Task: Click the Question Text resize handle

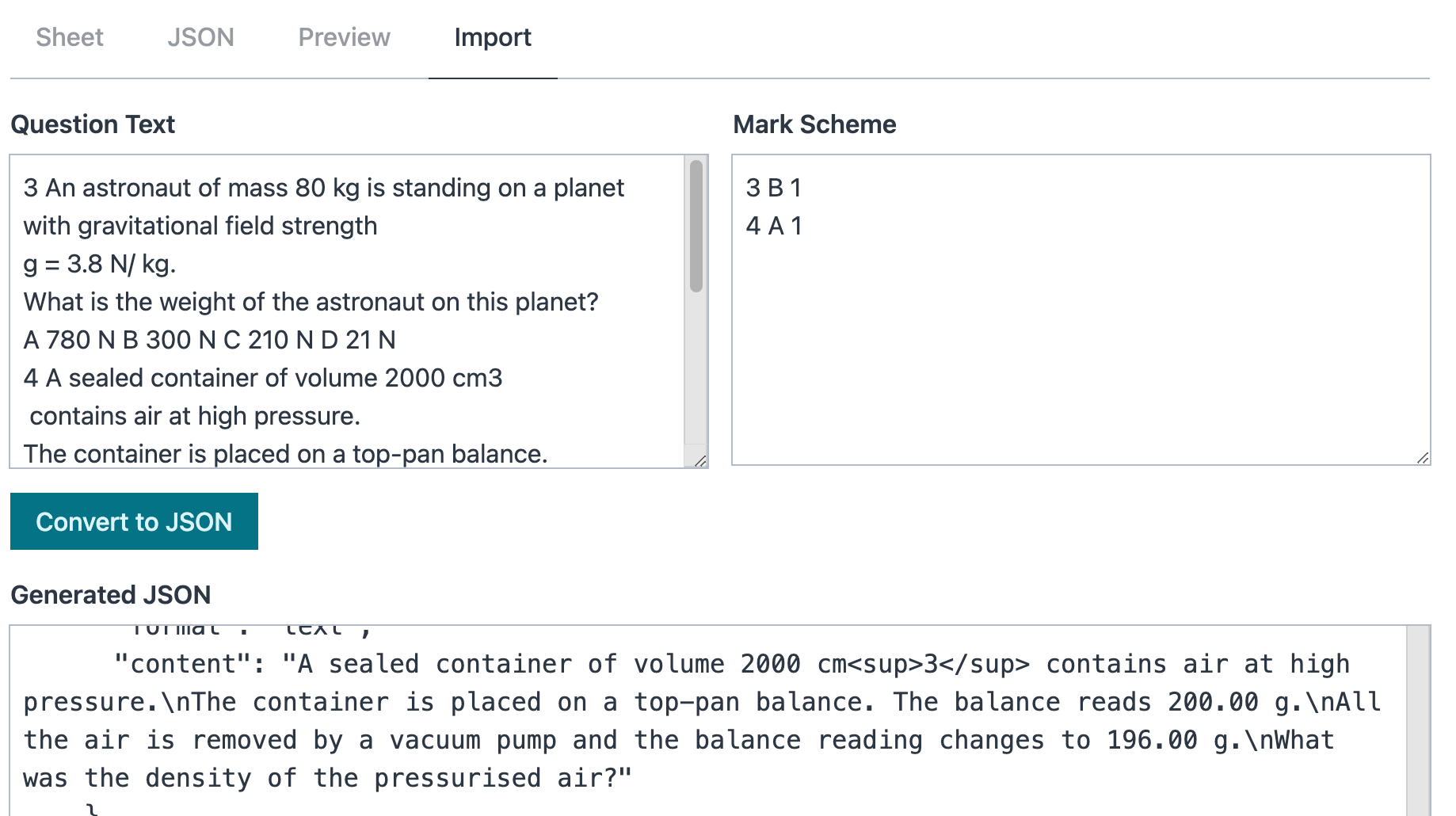Action: 699,461
